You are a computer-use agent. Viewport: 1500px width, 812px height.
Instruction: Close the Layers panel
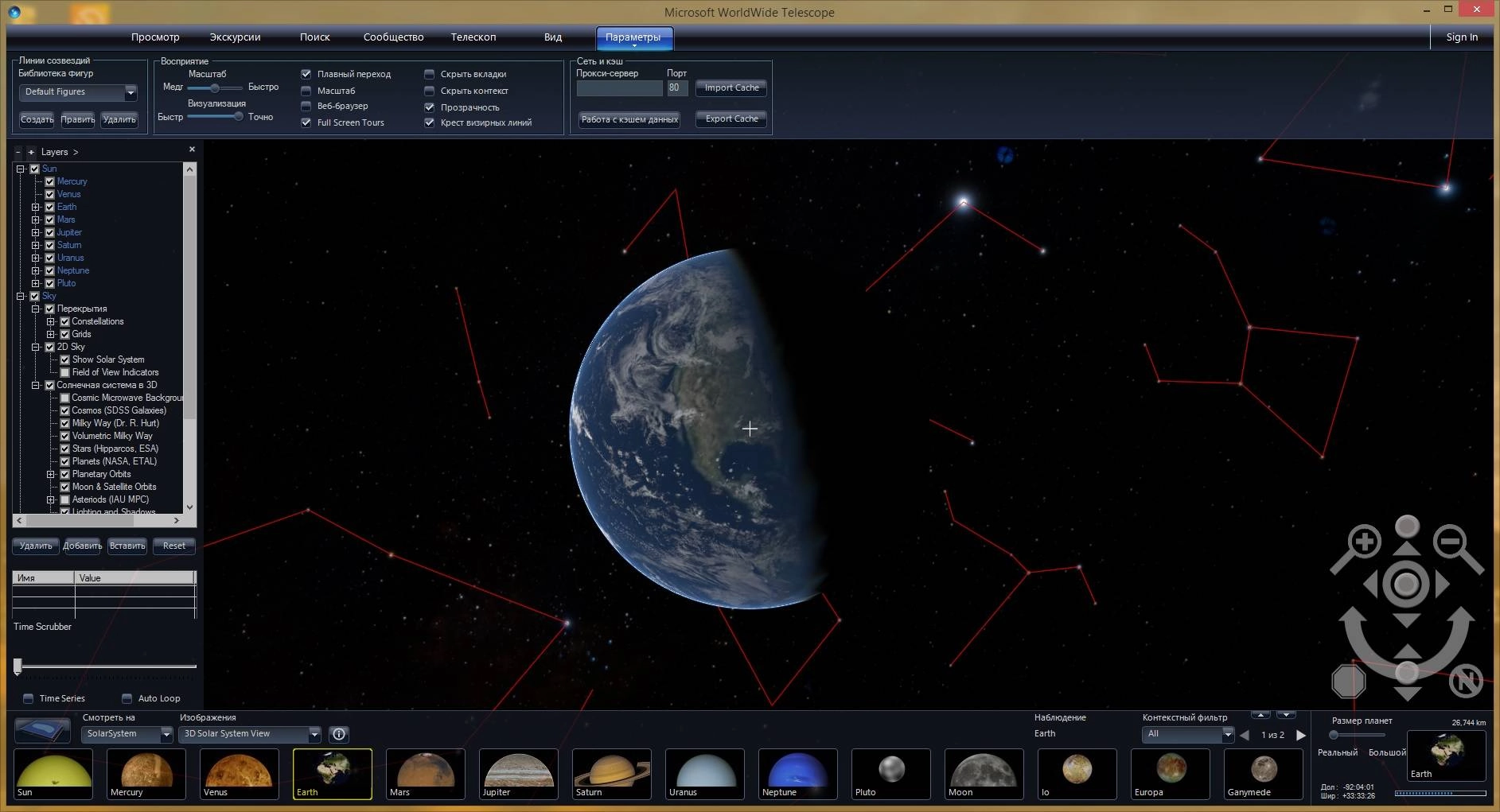coord(192,150)
